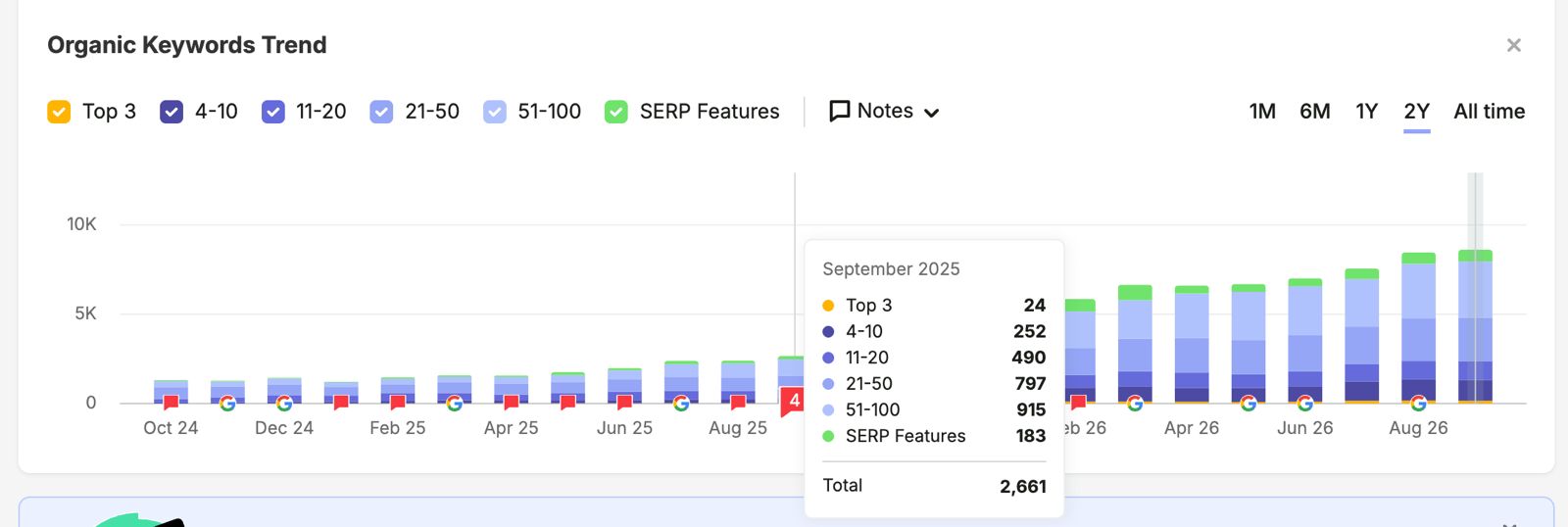Click the red note flag under Jun 25
The image size is (1568, 527).
[624, 403]
